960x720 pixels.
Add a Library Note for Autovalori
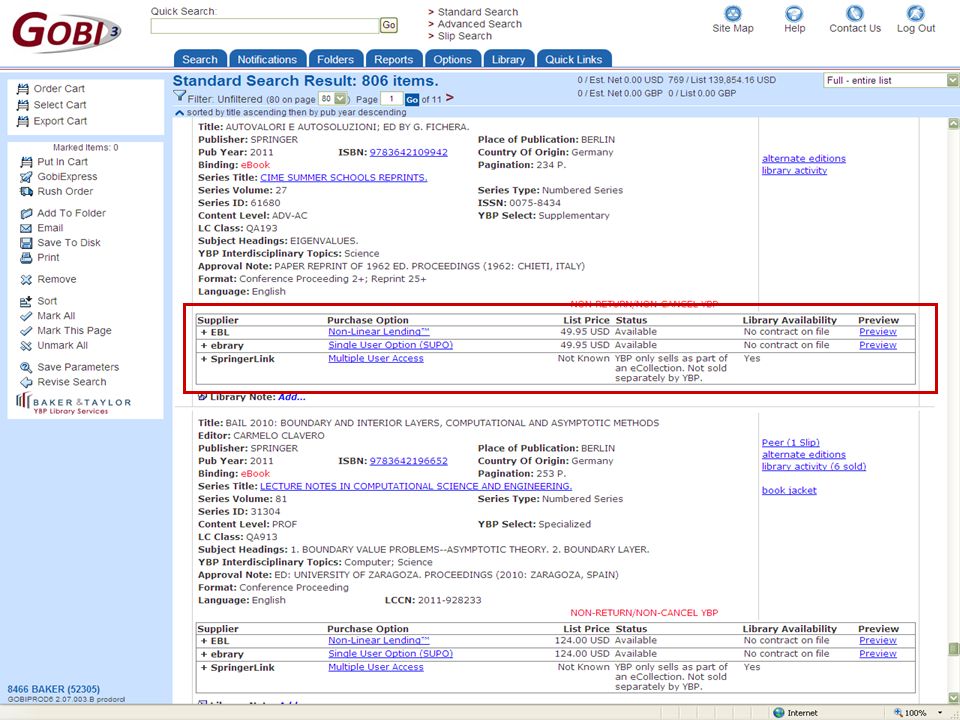[x=291, y=397]
